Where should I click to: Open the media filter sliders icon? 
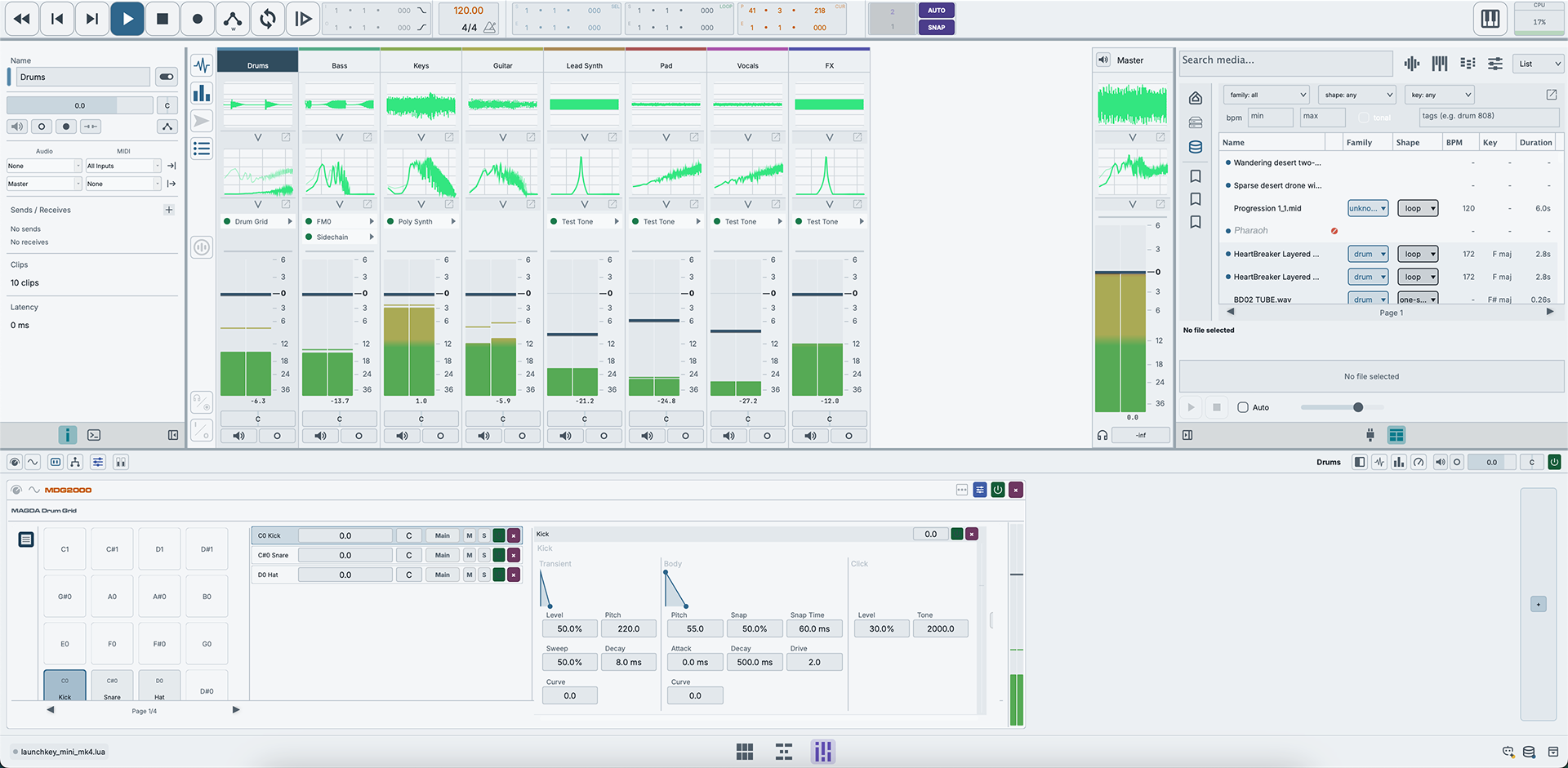point(1495,64)
